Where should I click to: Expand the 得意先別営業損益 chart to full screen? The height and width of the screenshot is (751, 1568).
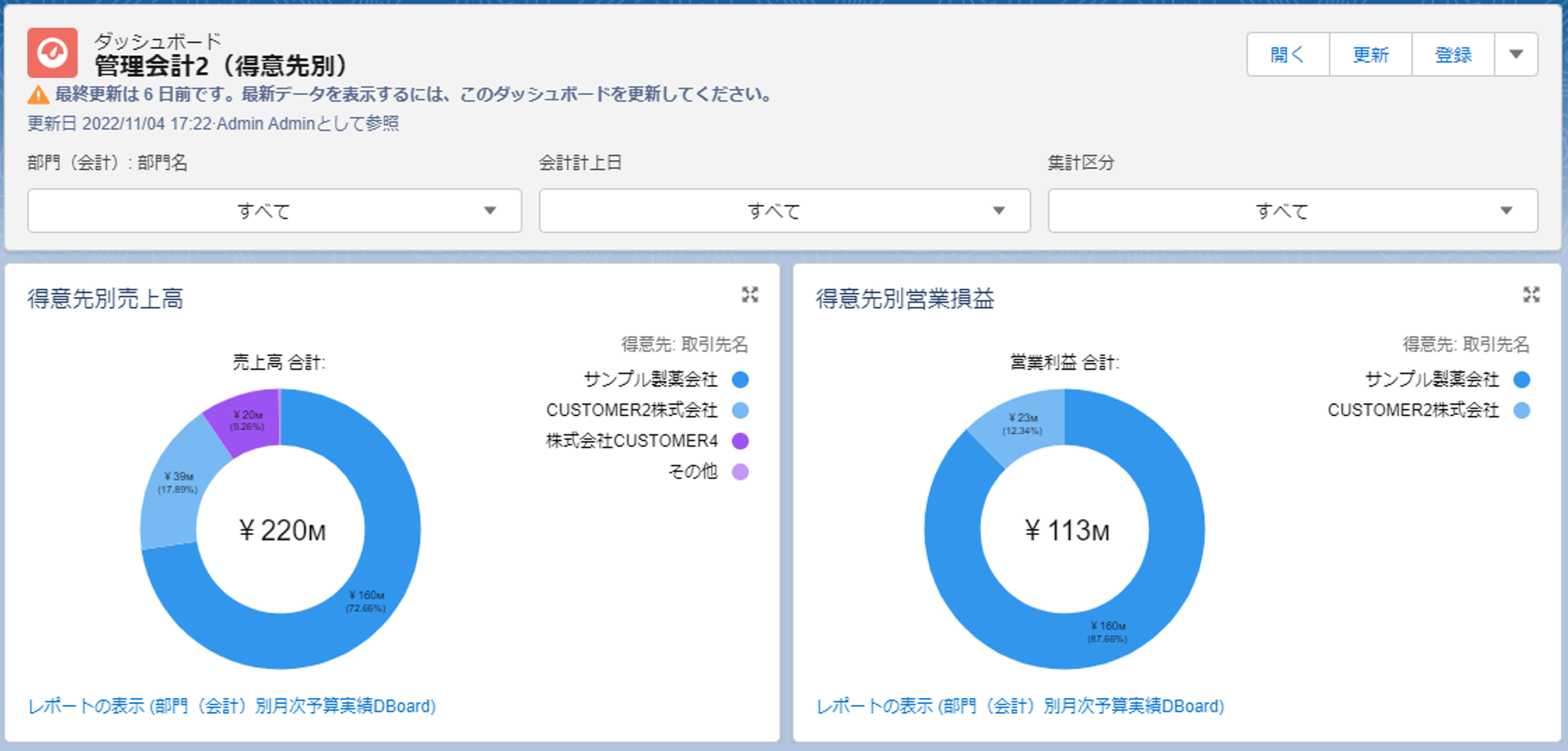[x=1531, y=295]
